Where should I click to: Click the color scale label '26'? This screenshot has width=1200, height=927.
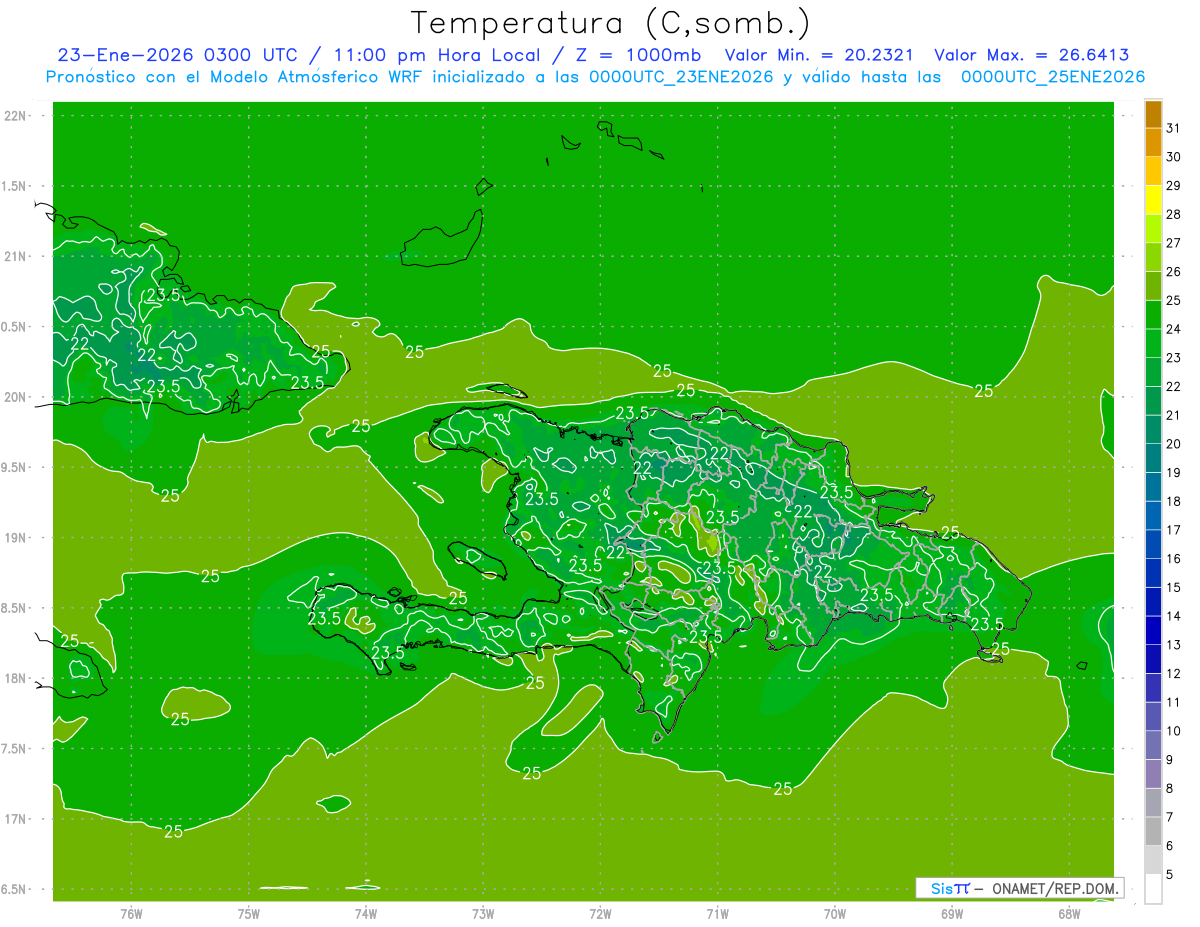pos(1174,272)
